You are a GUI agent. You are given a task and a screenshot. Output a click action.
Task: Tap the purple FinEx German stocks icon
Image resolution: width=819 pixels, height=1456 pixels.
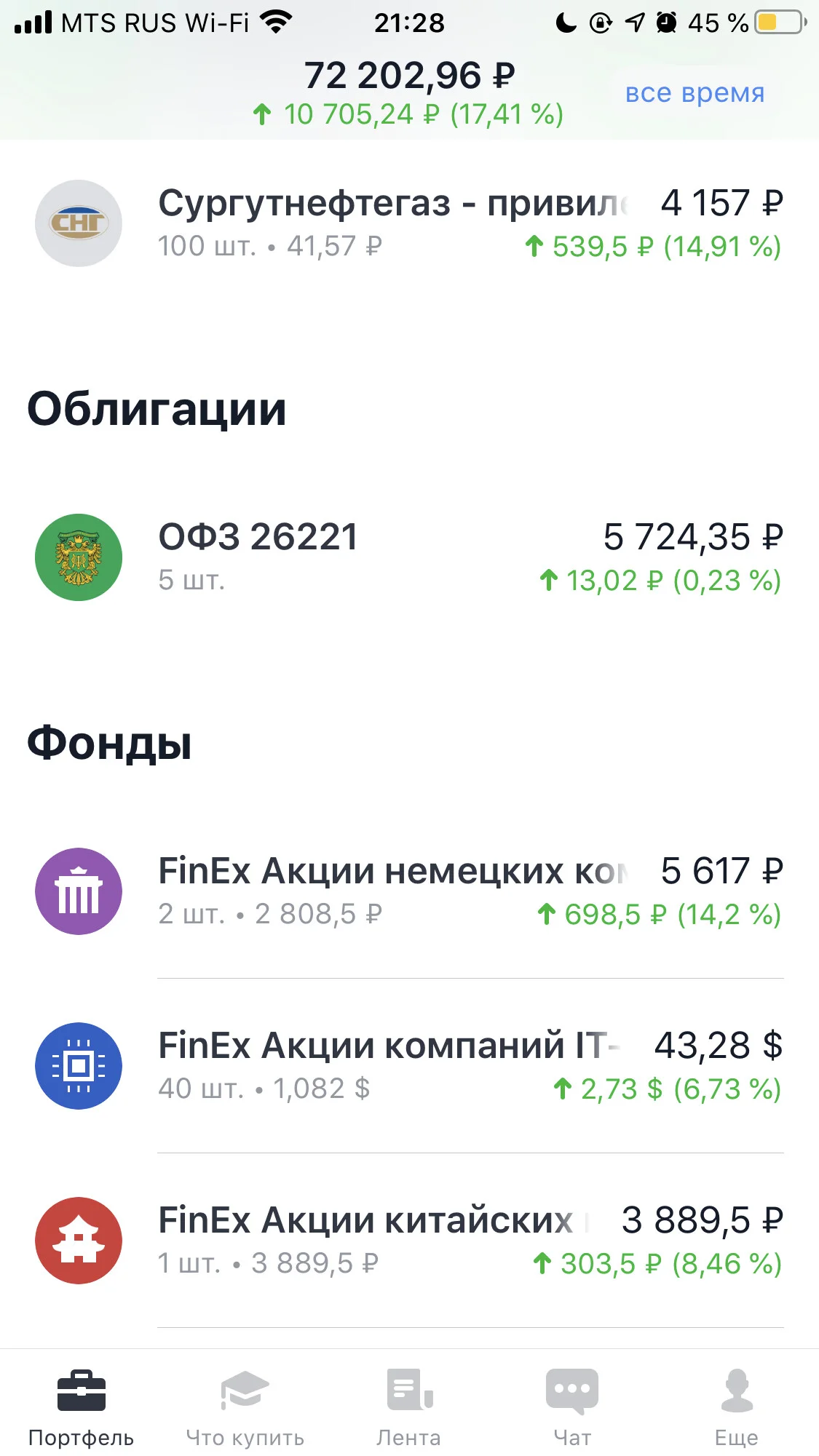click(79, 891)
